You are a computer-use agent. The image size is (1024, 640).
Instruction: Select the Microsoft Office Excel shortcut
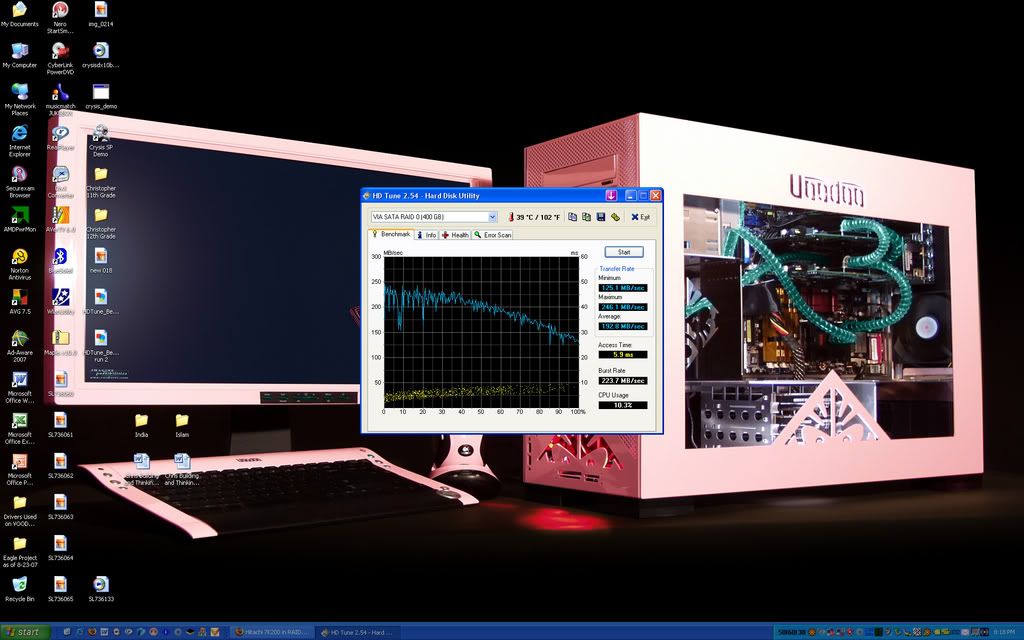[20, 429]
